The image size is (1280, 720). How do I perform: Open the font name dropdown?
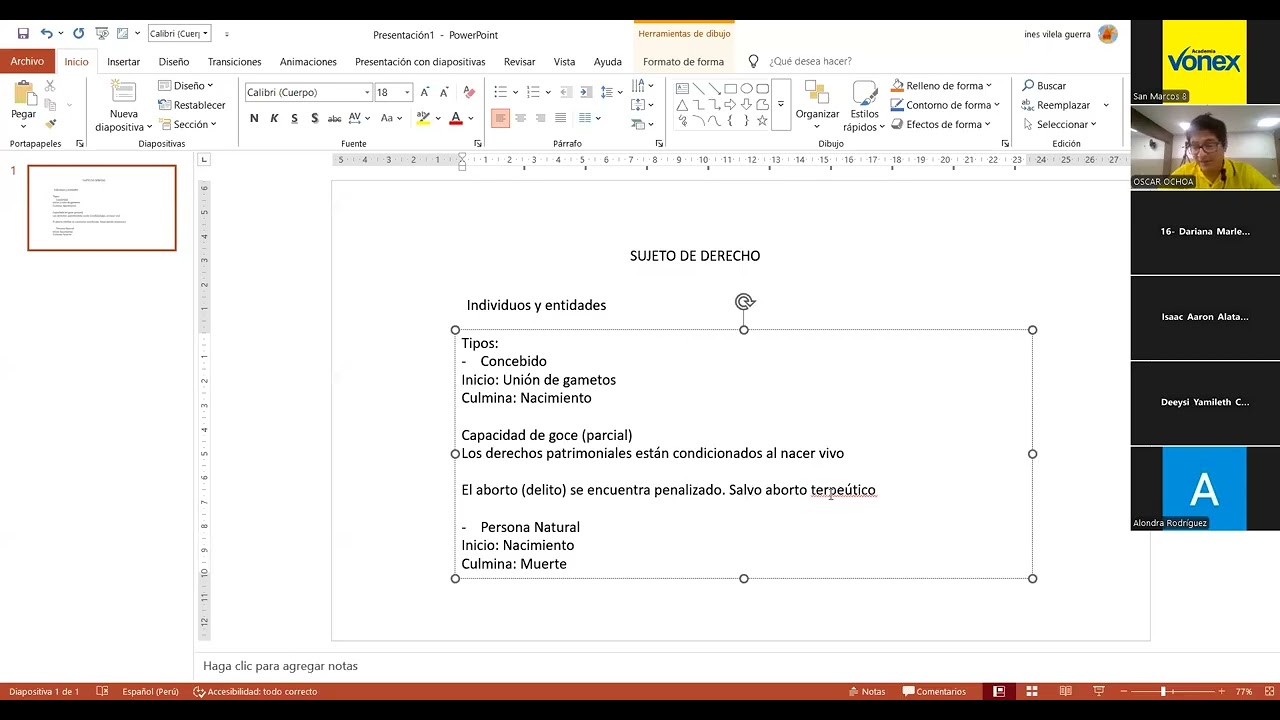367,92
